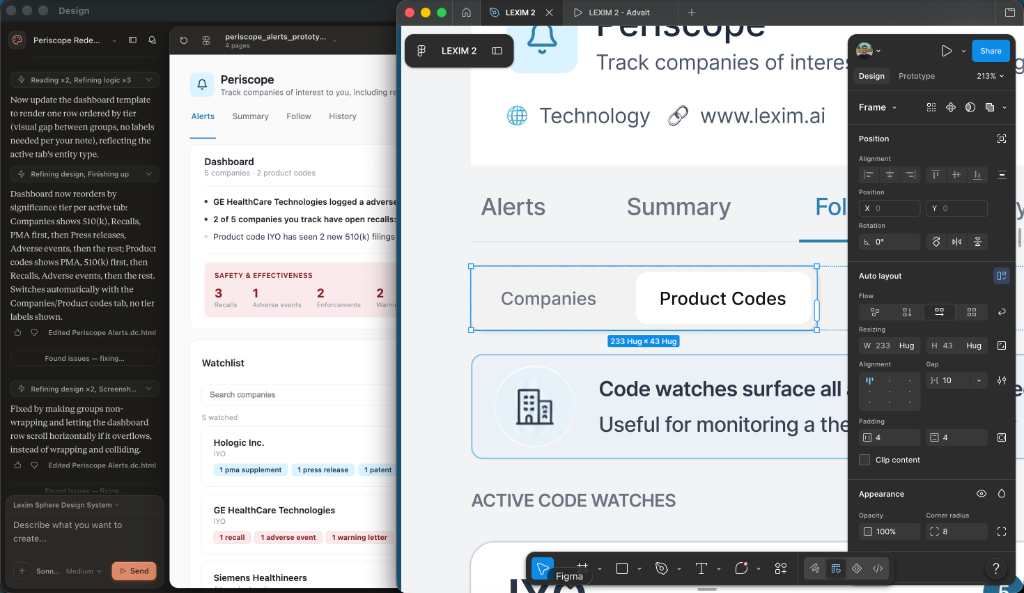Toggle wrap in auto layout flow

1001,312
